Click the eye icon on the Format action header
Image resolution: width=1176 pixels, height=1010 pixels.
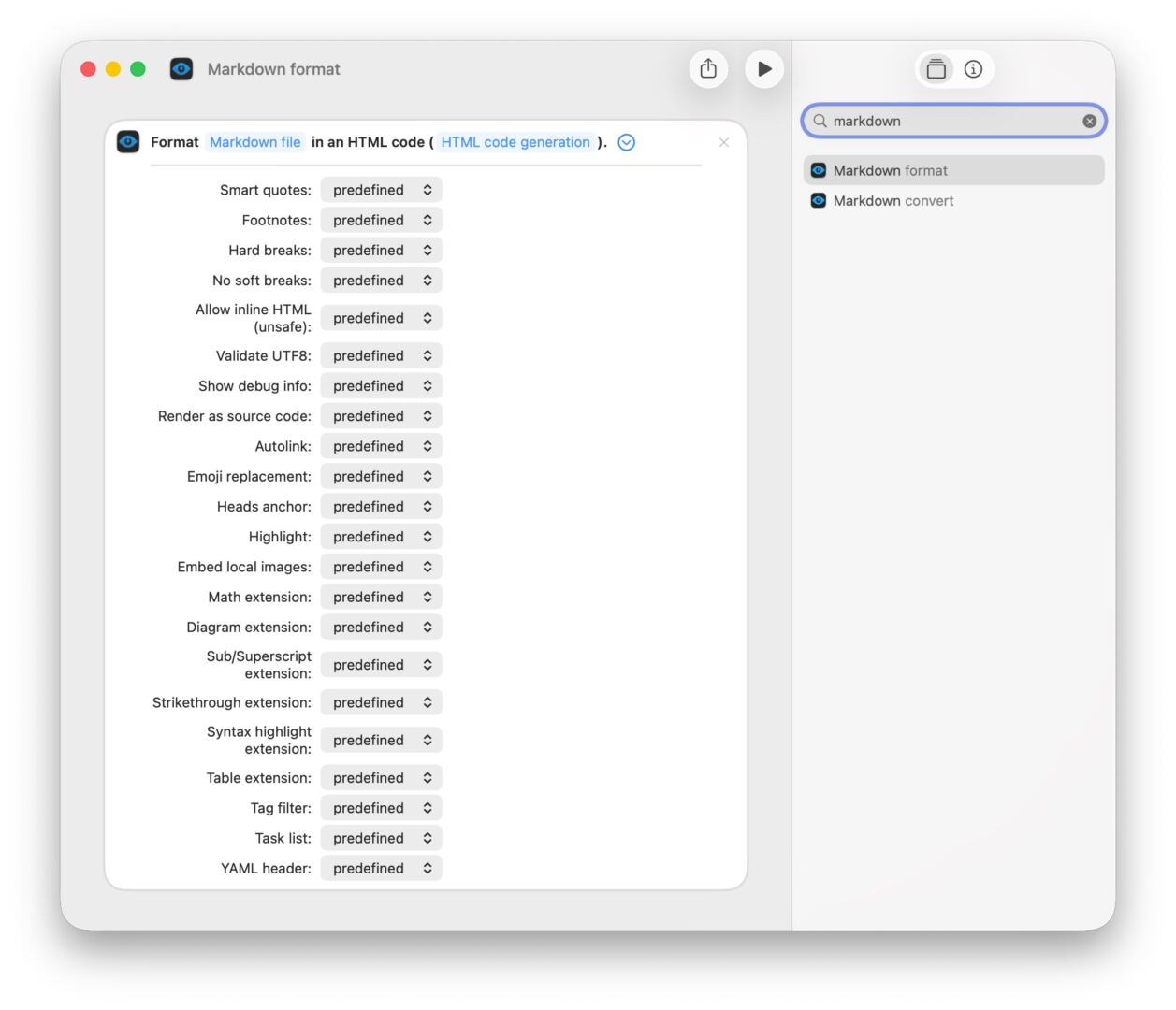pos(128,141)
